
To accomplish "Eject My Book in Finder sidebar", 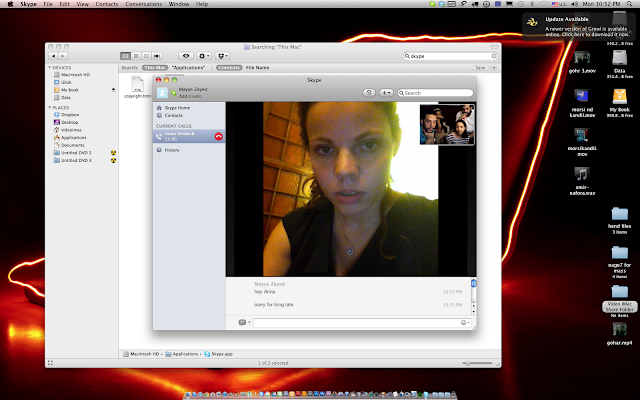I will [113, 90].
